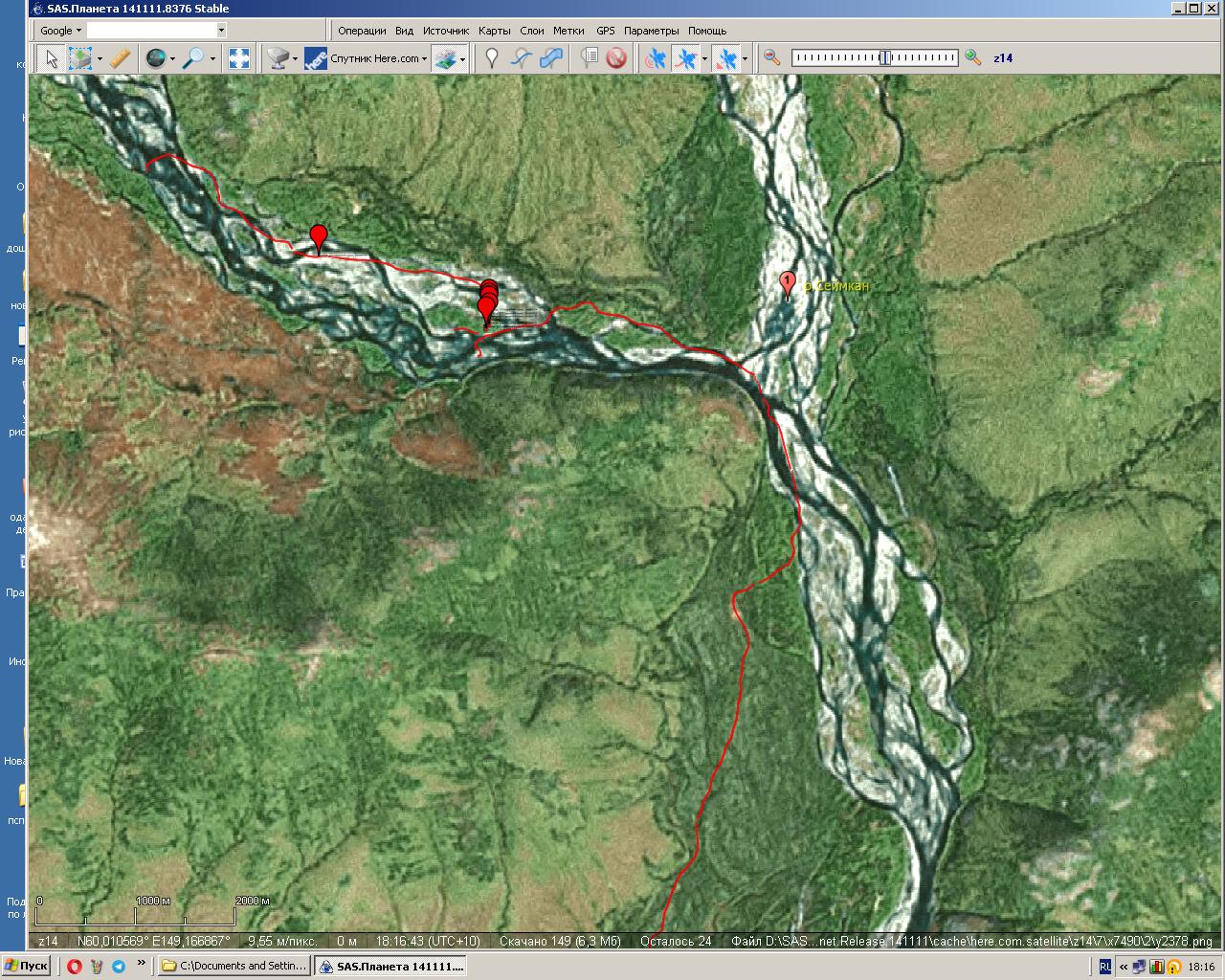Image resolution: width=1225 pixels, height=980 pixels.
Task: Click the zoom in magnifier button
Action: [973, 58]
